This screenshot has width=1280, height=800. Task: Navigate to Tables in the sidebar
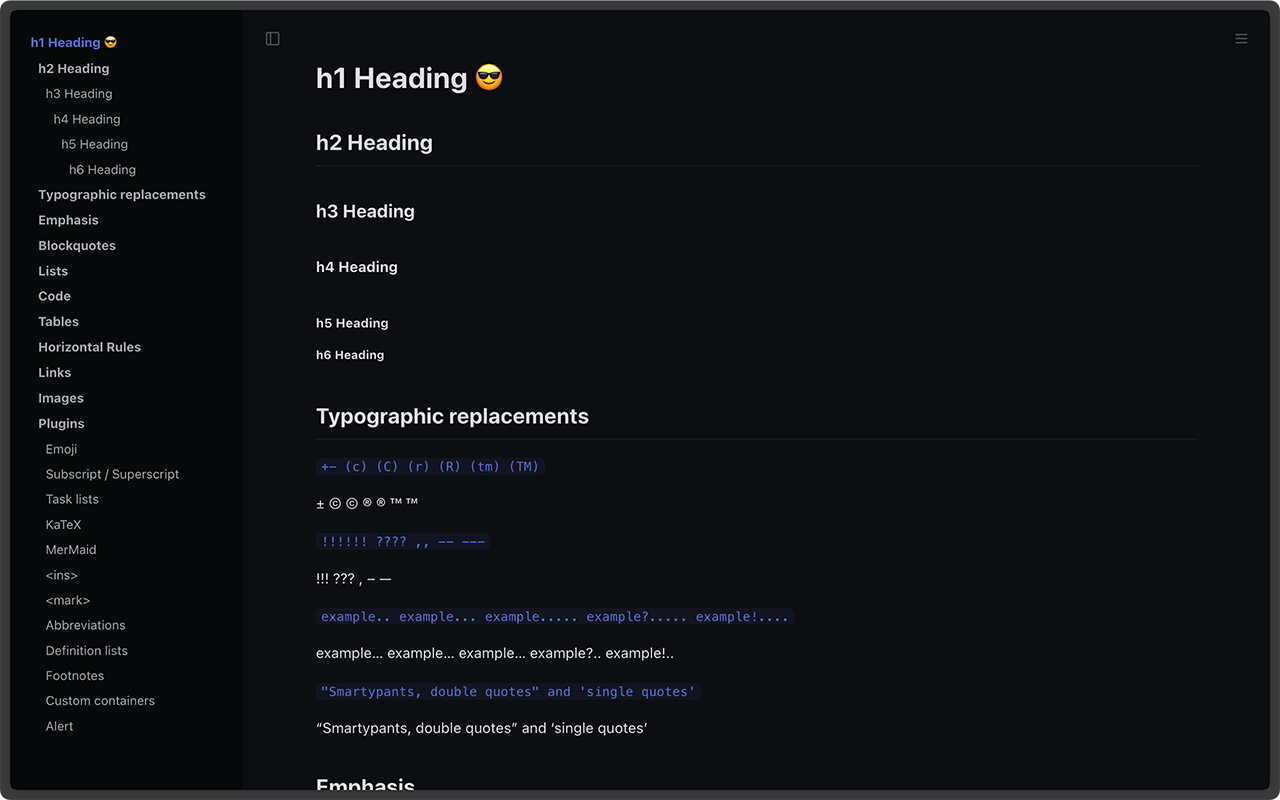click(58, 321)
